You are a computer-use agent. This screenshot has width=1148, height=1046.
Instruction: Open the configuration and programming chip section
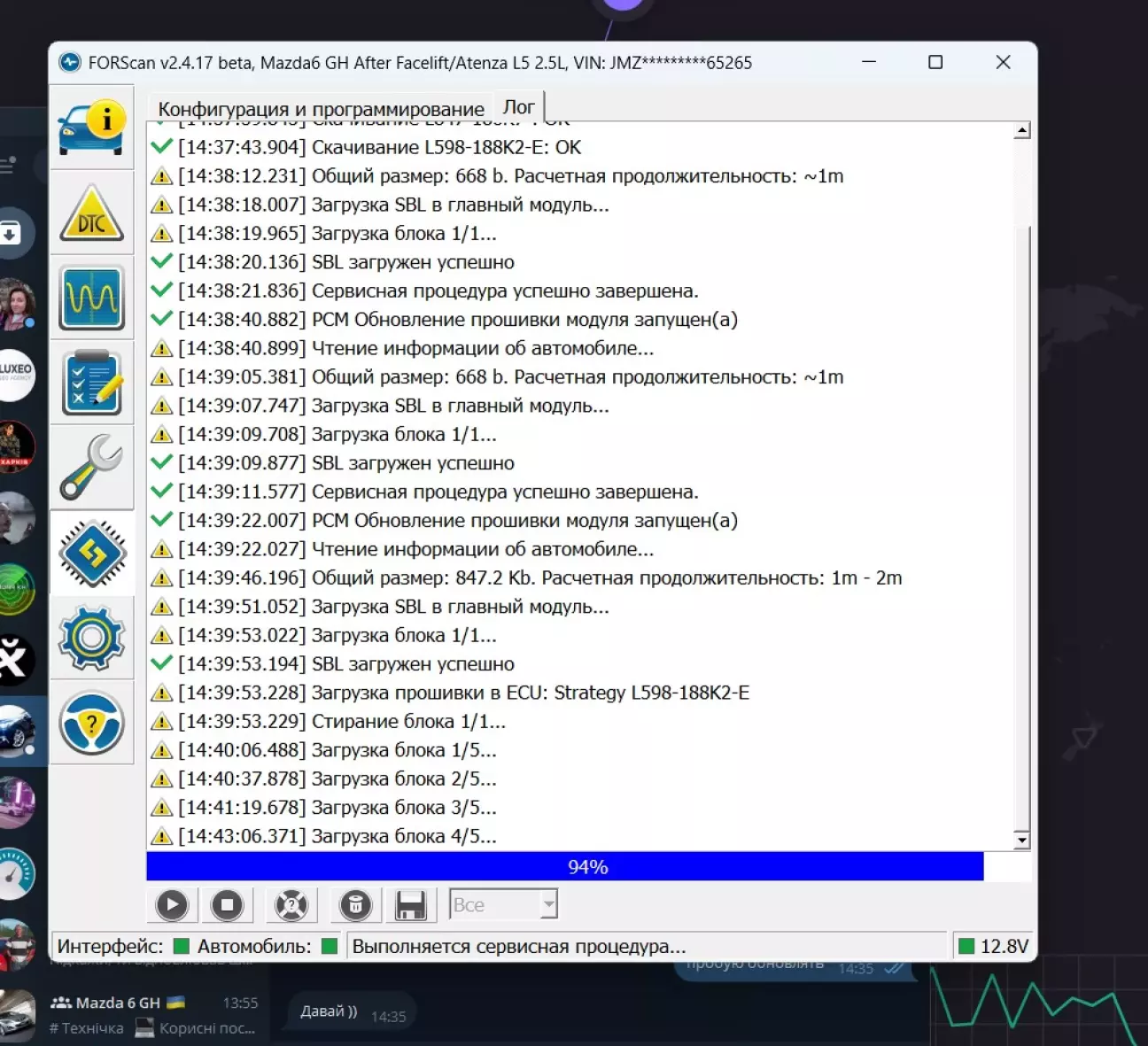[x=92, y=554]
